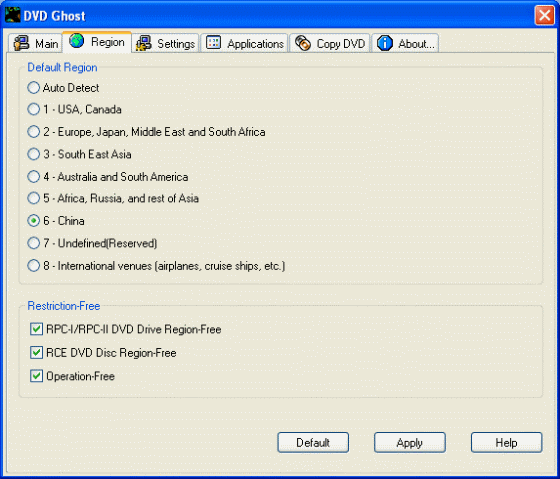Switch to the Main tab
560x479 pixels.
pos(35,43)
